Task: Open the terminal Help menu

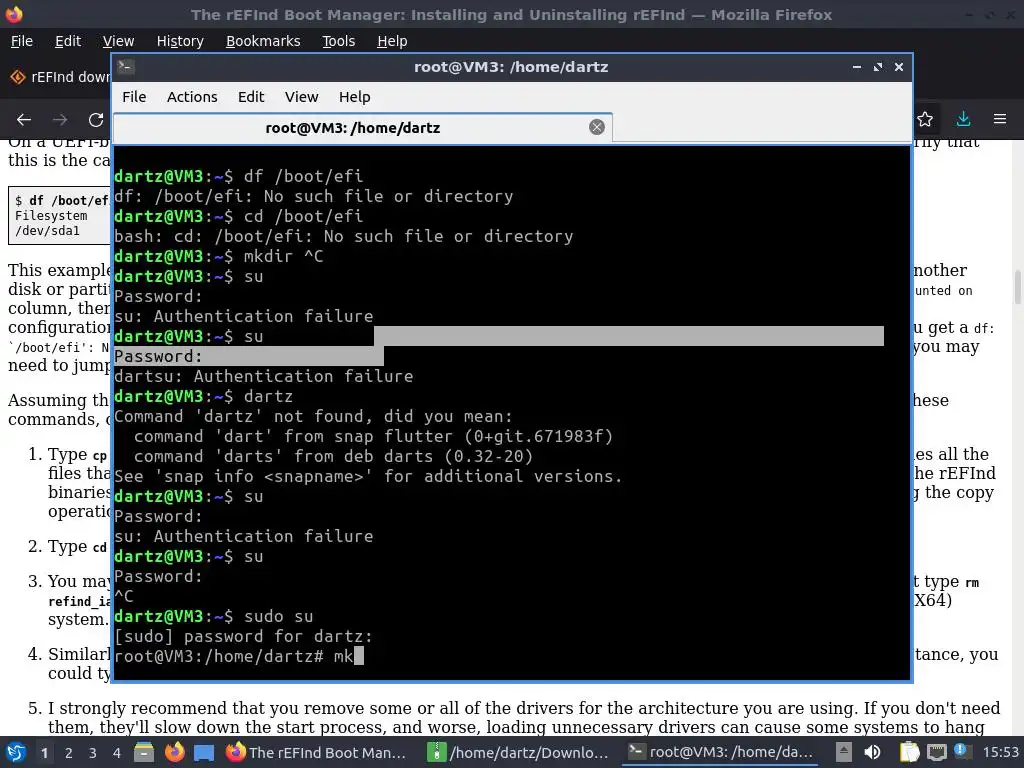Action: (x=355, y=97)
